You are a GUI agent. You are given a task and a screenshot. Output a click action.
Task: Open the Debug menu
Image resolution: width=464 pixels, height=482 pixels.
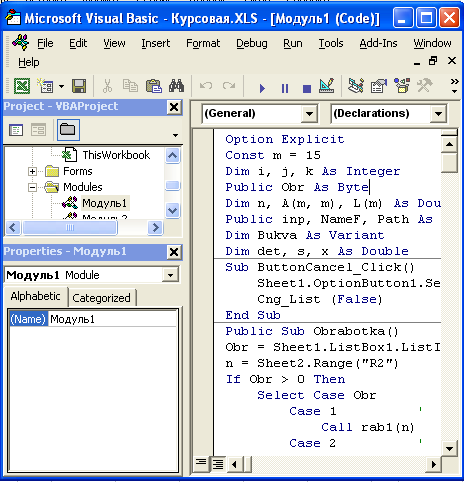point(252,43)
